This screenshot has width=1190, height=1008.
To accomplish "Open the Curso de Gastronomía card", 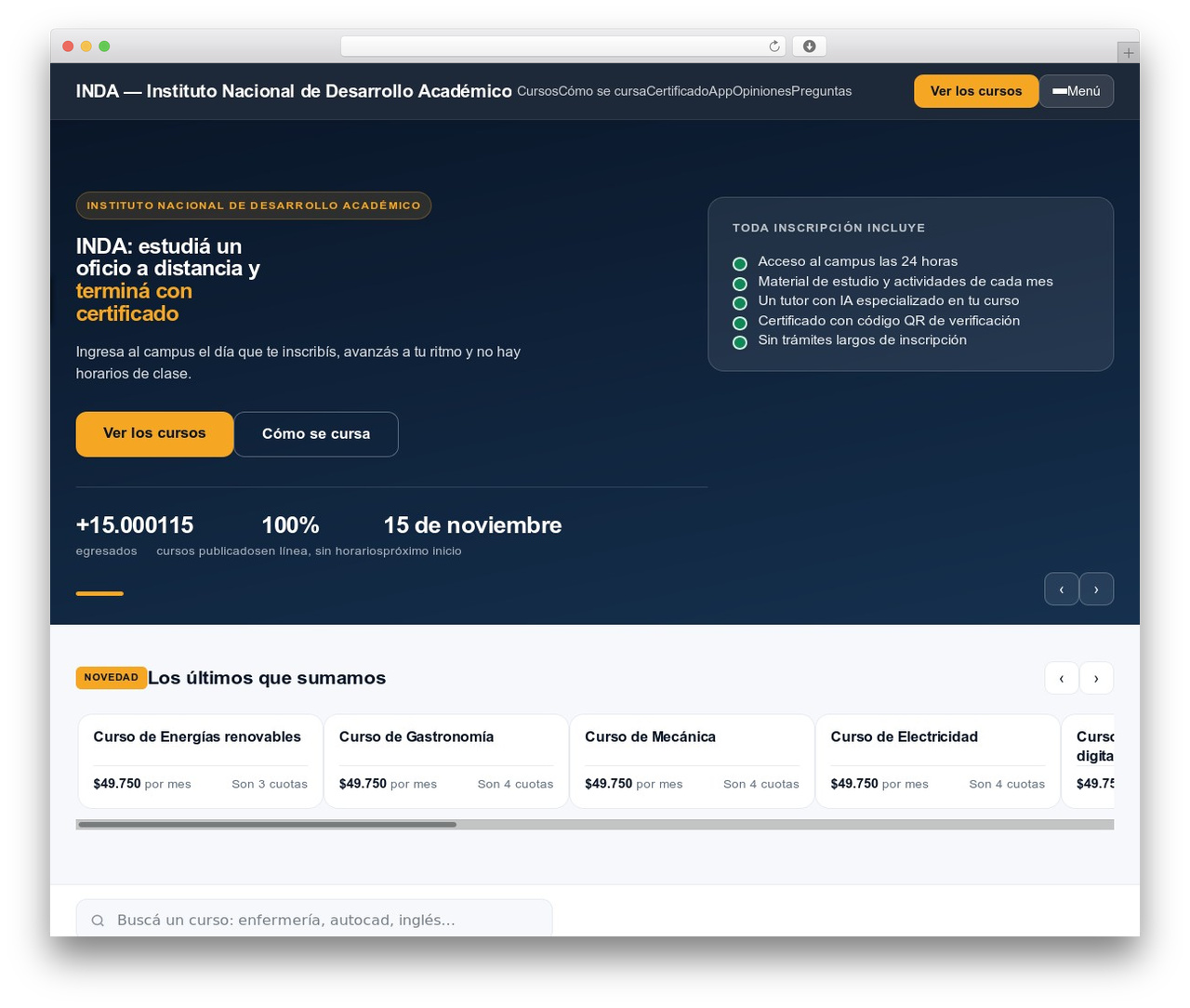I will click(446, 761).
